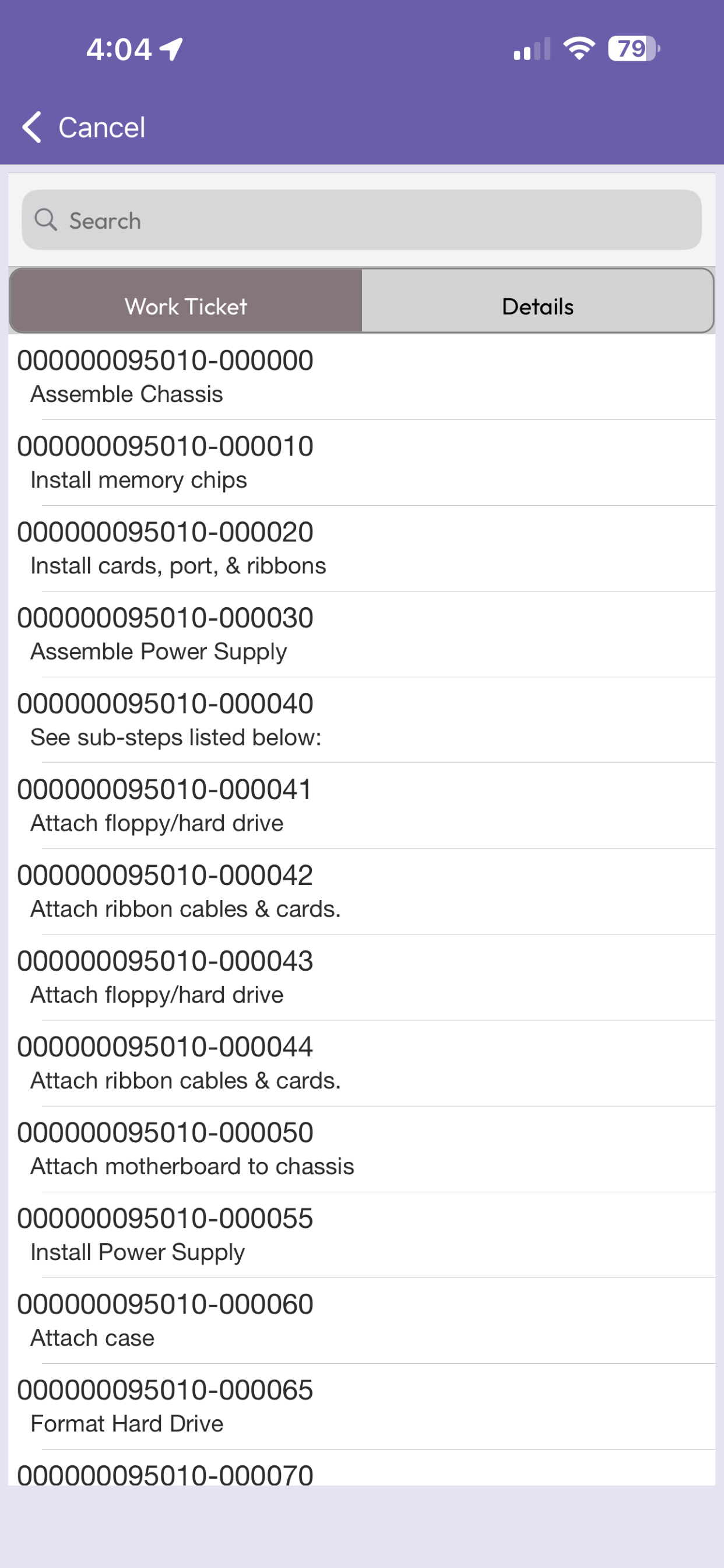Tap the Wi-Fi status icon
724x1568 pixels.
[x=579, y=48]
